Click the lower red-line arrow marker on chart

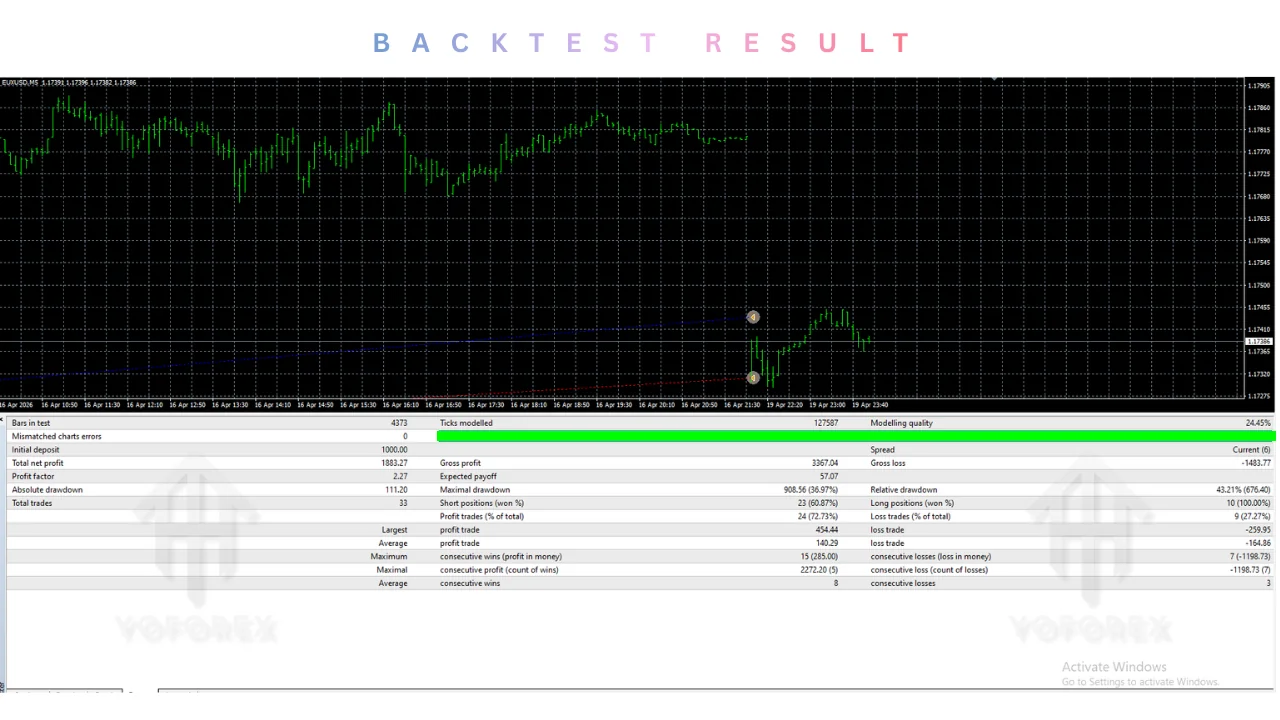tap(753, 378)
